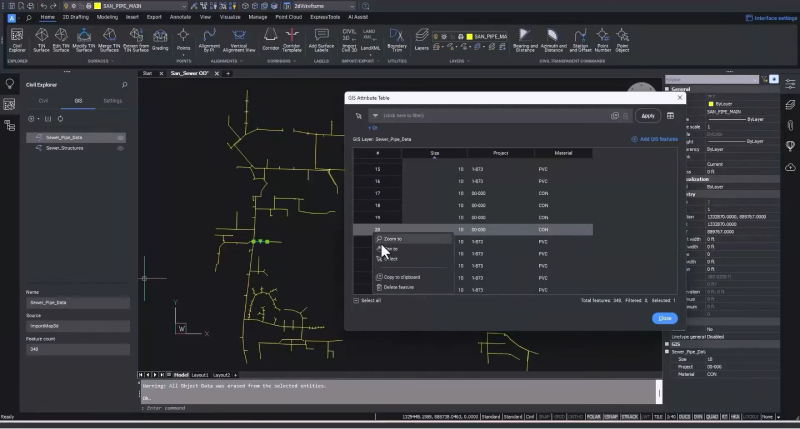Toggle ESNAP in the status bar
This screenshot has height=429, width=800.
(x=611, y=417)
